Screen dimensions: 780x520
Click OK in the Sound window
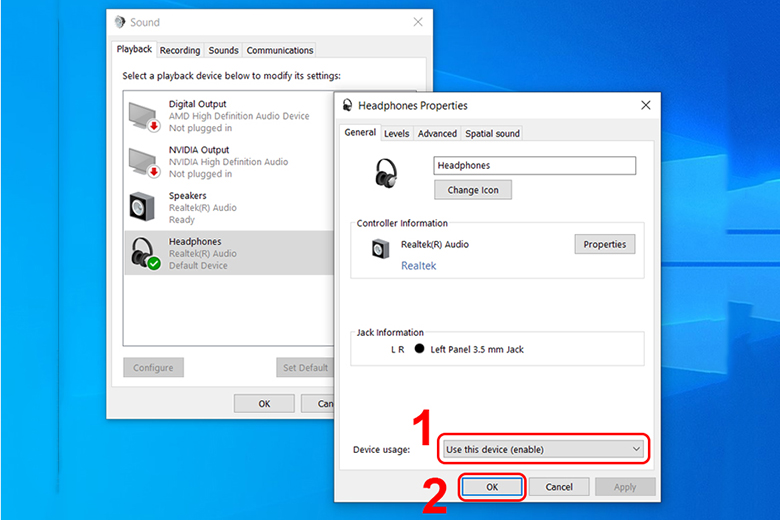[x=264, y=404]
